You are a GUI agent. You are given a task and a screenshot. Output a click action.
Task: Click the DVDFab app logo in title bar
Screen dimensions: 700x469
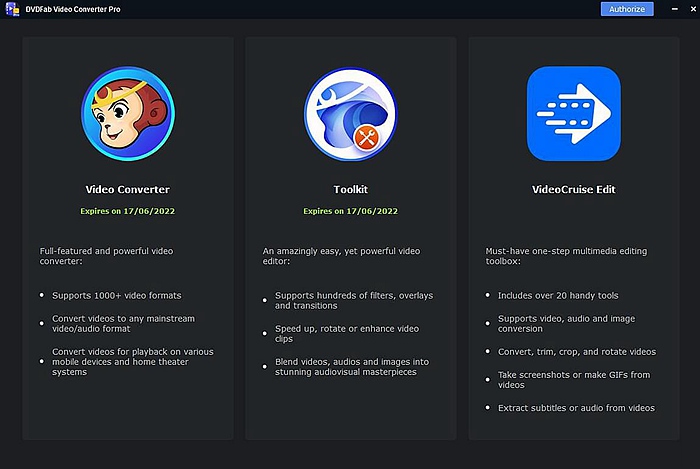12,9
